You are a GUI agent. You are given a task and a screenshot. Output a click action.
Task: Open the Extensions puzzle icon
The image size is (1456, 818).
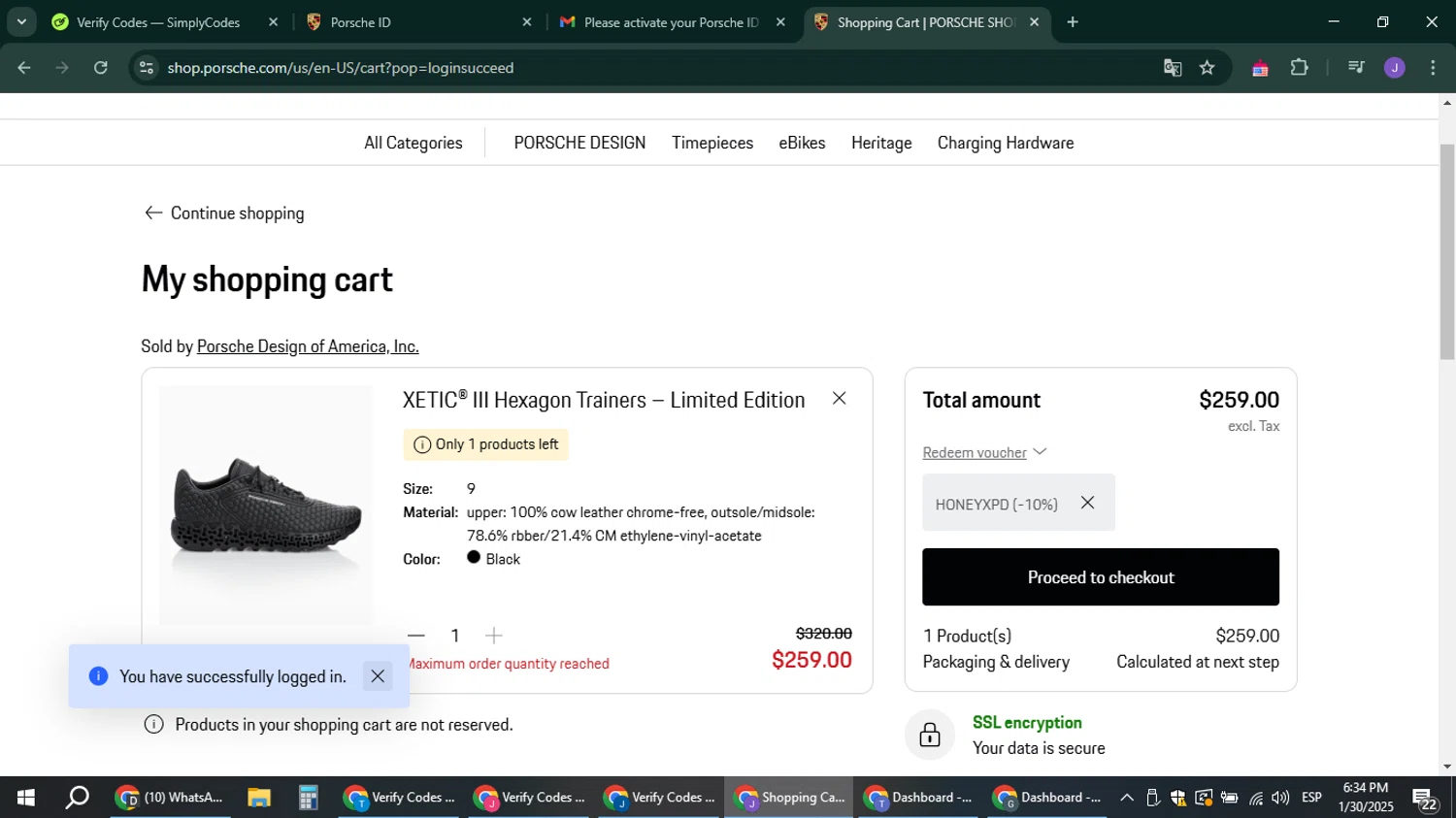point(1299,68)
